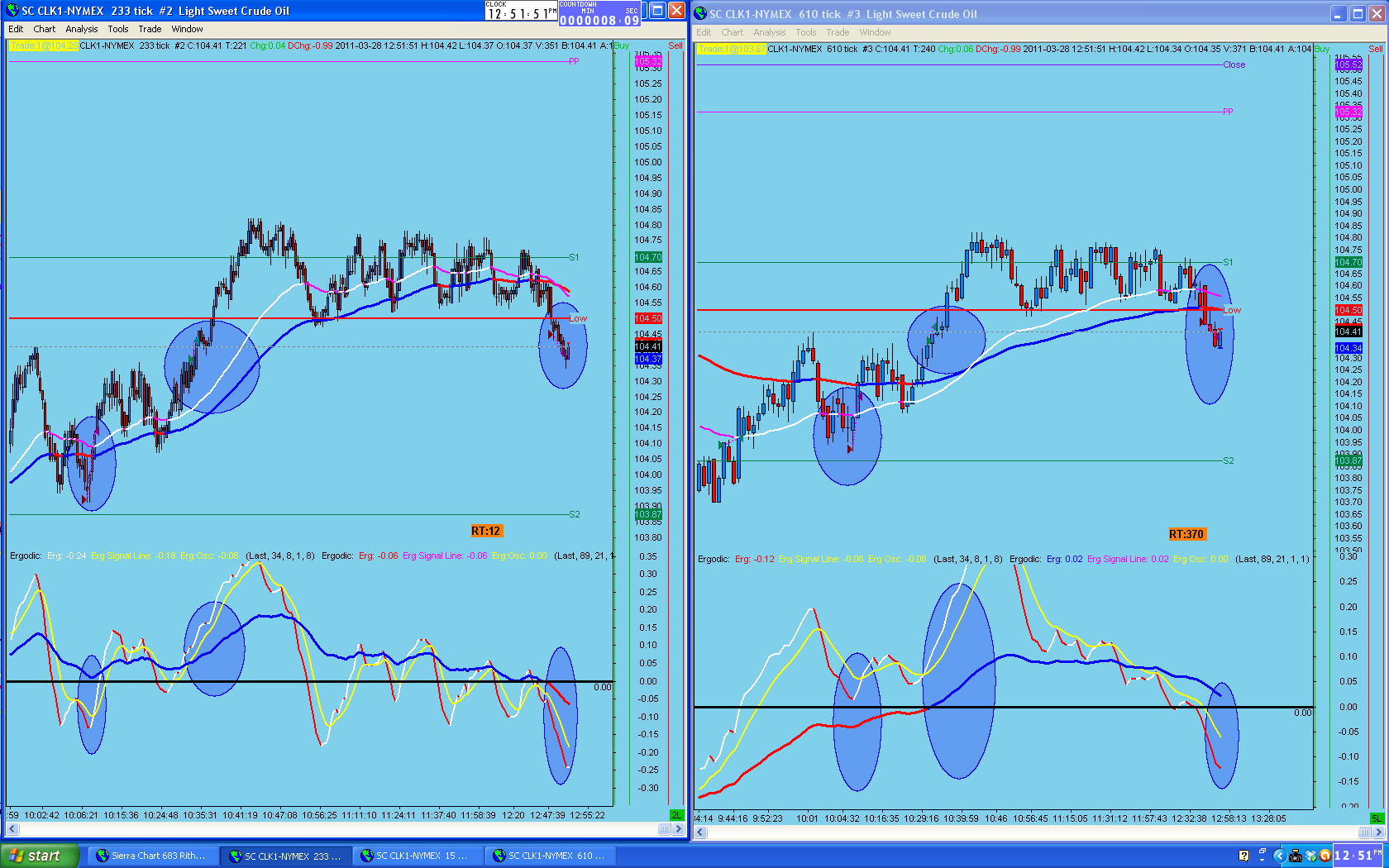Click the Countdown timer widget
The height and width of the screenshot is (868, 1389).
click(599, 14)
